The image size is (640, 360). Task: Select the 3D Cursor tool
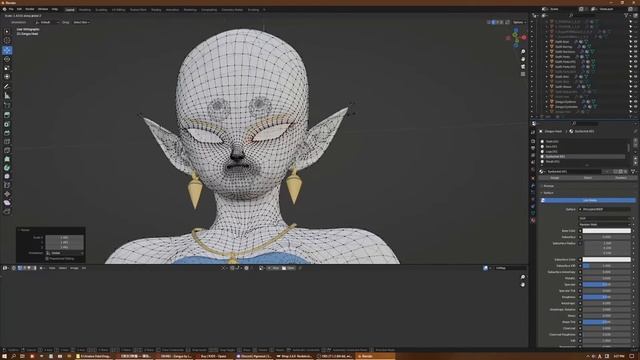(7, 40)
